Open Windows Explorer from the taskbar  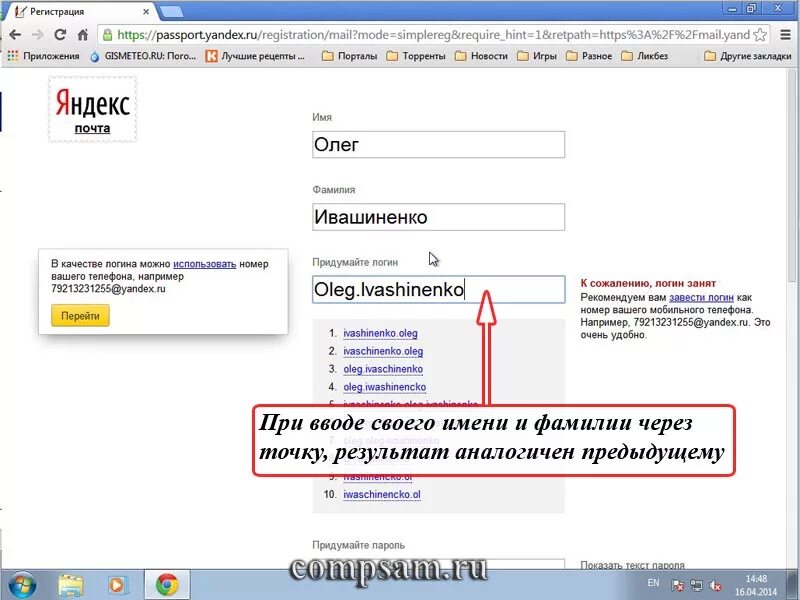(x=71, y=585)
